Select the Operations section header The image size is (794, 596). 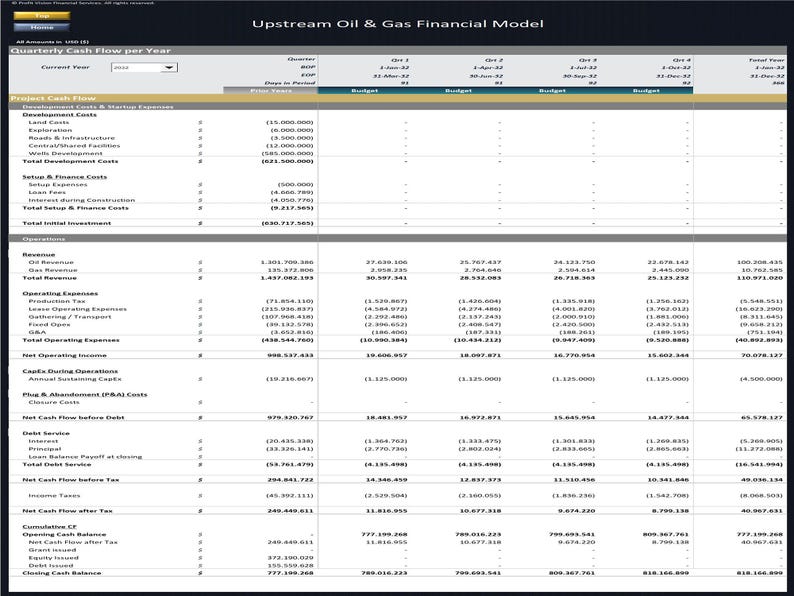[x=398, y=239]
